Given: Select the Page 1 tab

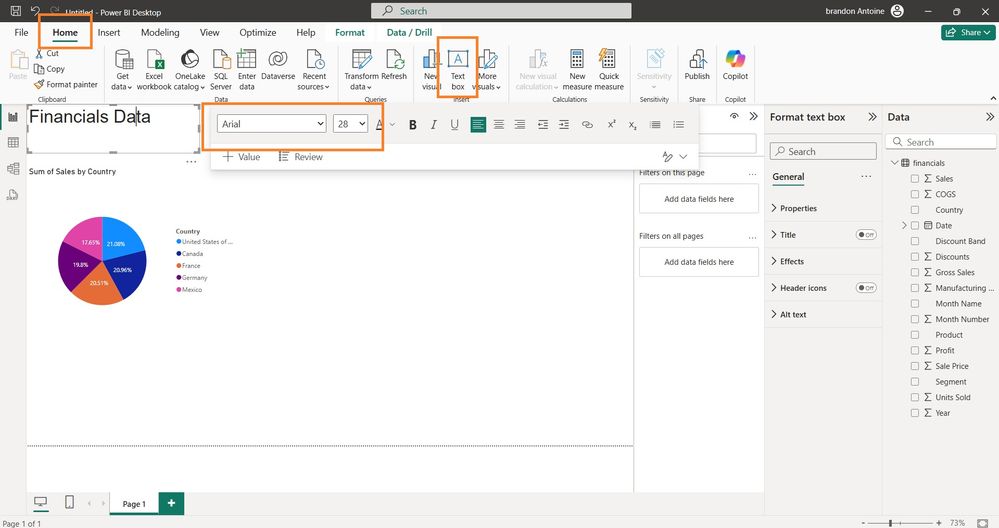Looking at the screenshot, I should pos(134,504).
